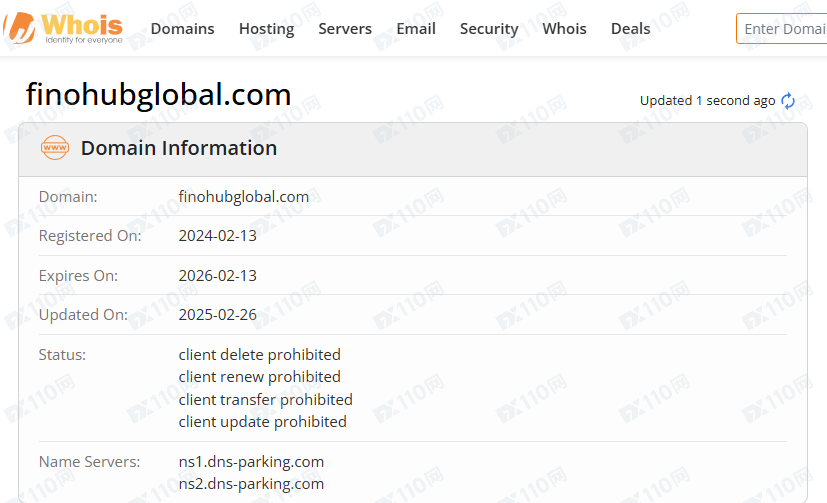The width and height of the screenshot is (827, 503).
Task: Click the Updated On date 2025-02-26
Action: [x=217, y=314]
